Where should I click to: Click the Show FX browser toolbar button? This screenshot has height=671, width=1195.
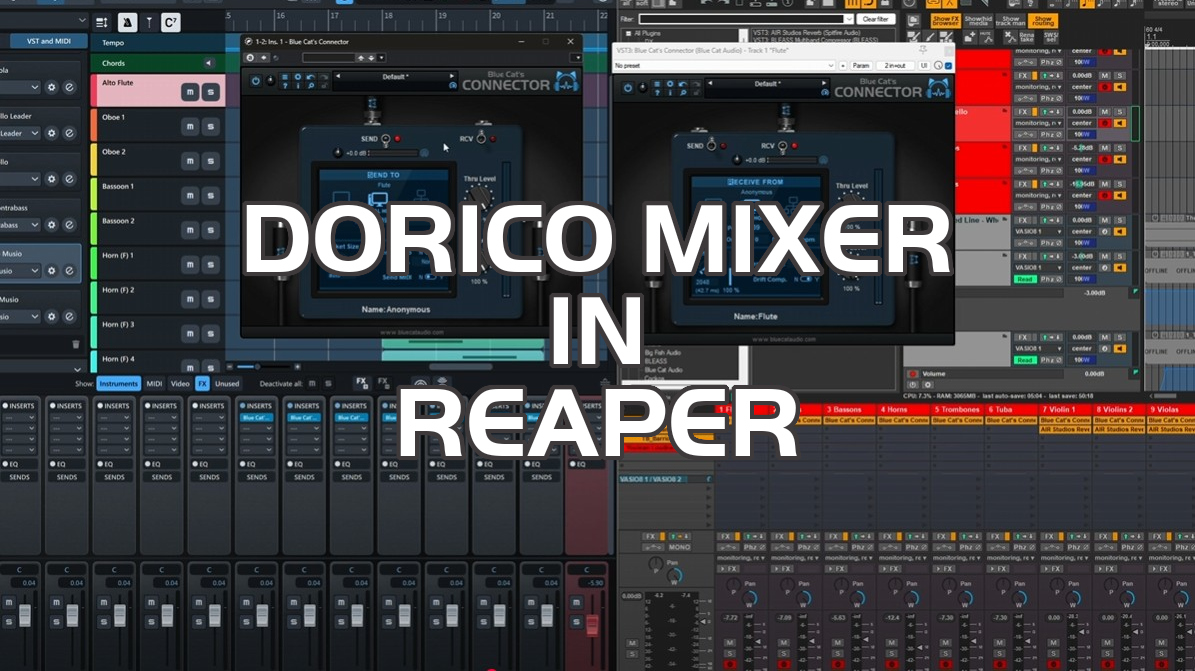coord(944,21)
